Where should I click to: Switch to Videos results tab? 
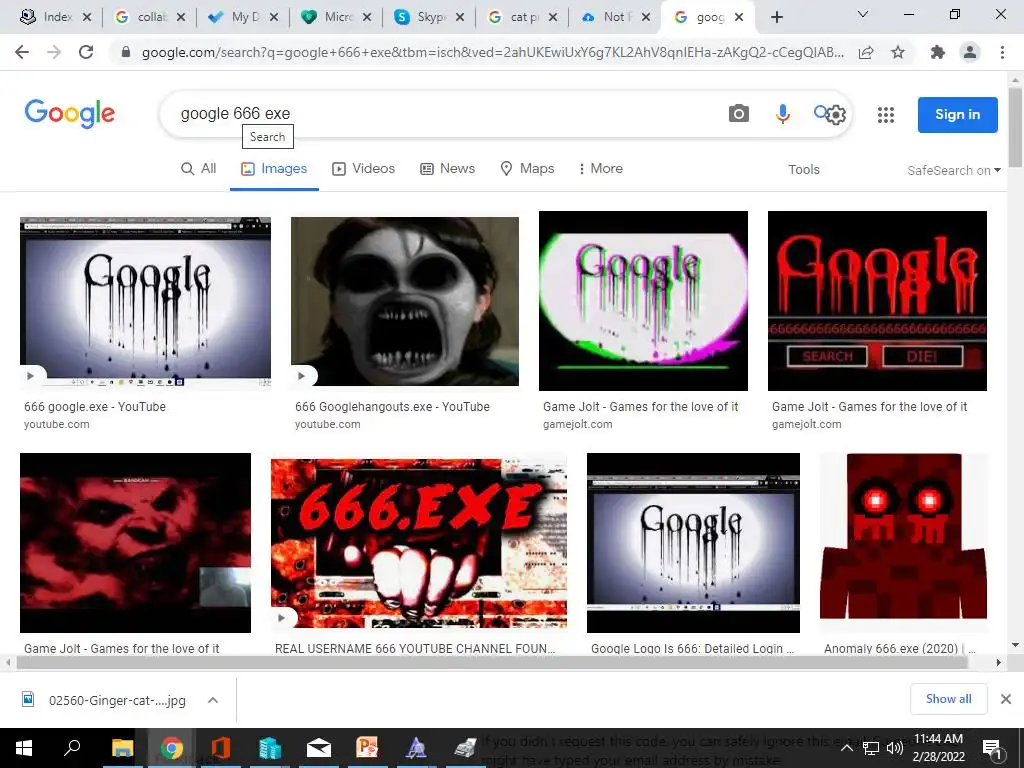pos(364,168)
